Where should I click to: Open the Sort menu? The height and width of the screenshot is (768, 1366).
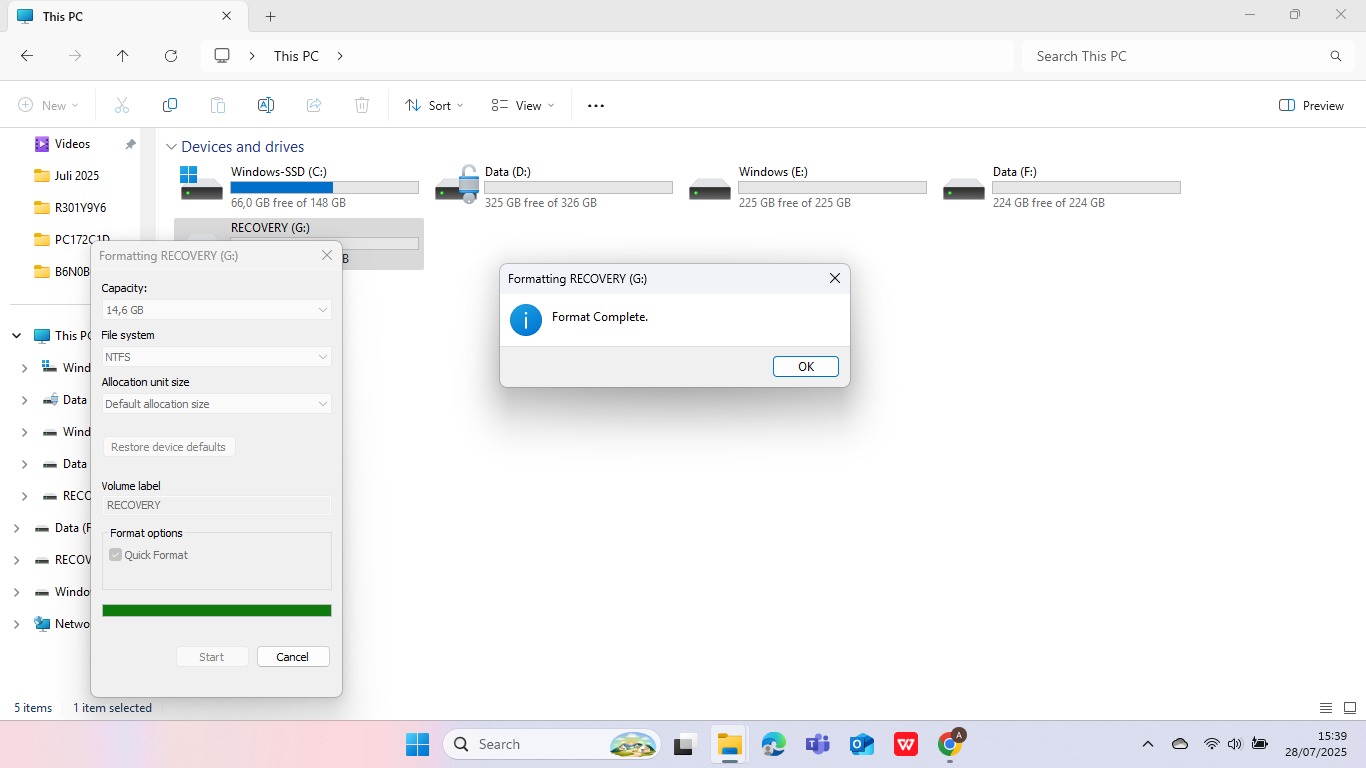click(434, 105)
